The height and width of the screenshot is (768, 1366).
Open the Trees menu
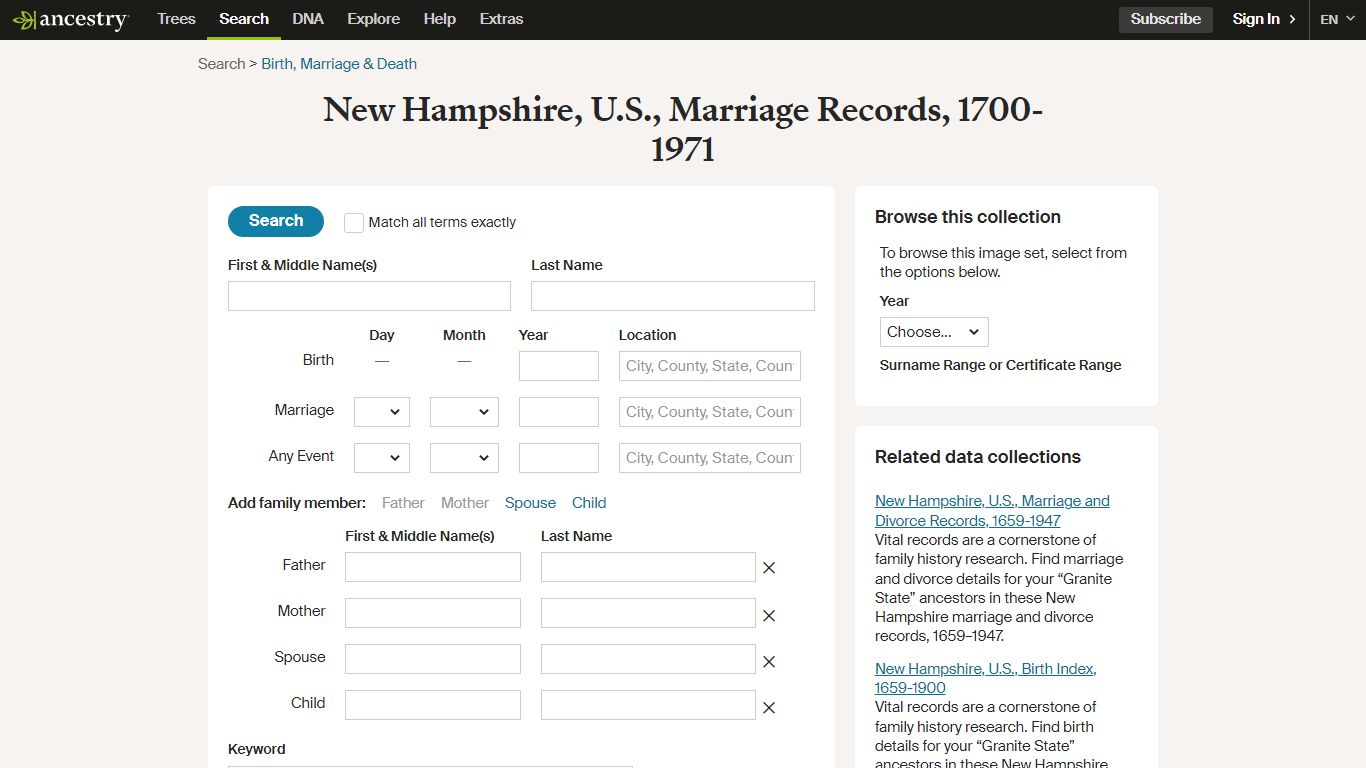(176, 19)
